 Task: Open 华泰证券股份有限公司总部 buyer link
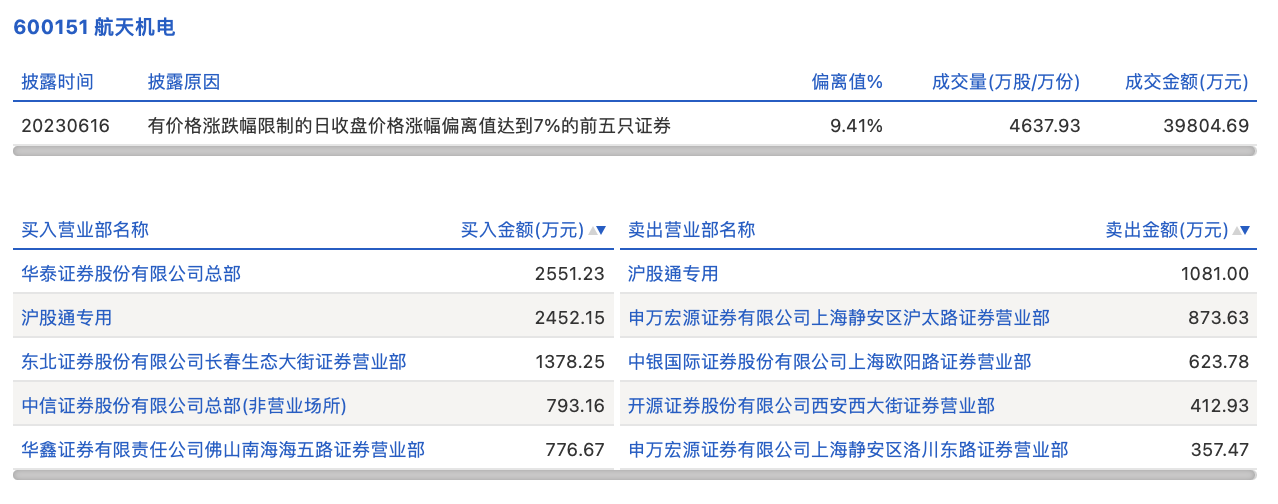tap(131, 273)
